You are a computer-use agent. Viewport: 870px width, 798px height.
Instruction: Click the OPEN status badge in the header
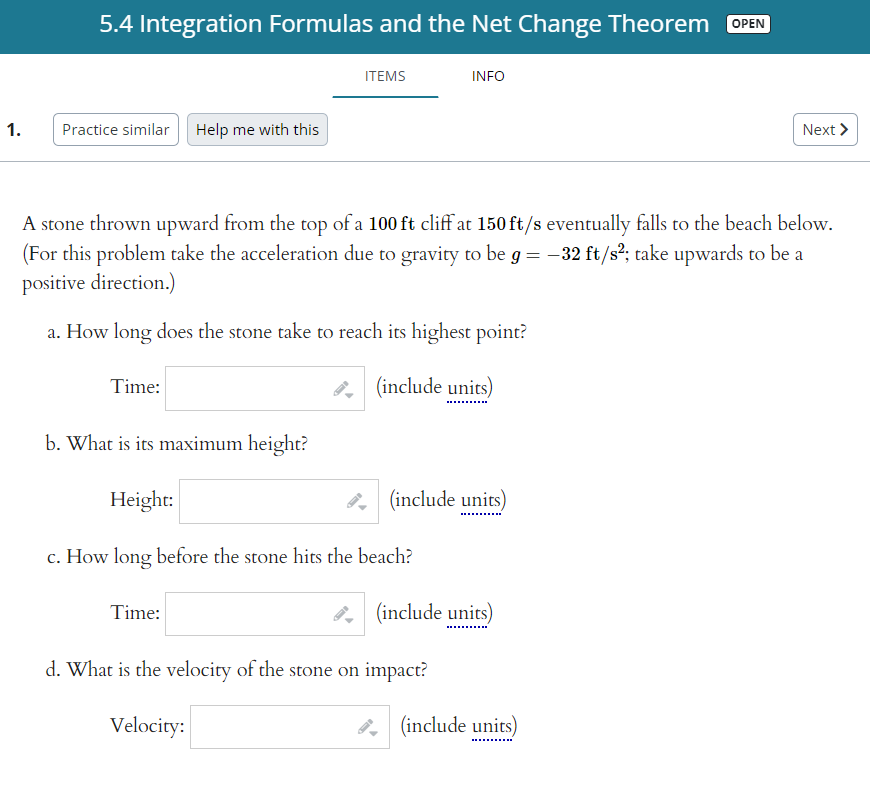click(x=748, y=23)
